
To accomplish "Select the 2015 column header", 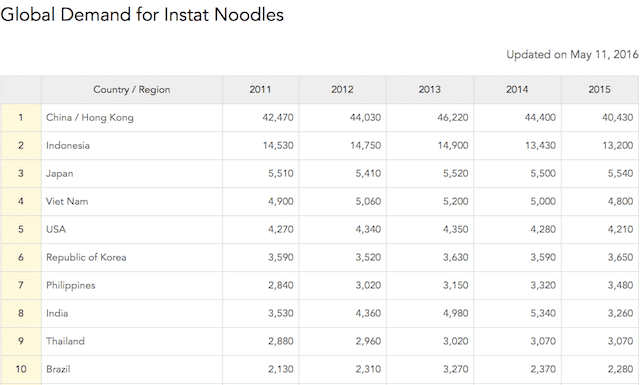I will [x=600, y=89].
